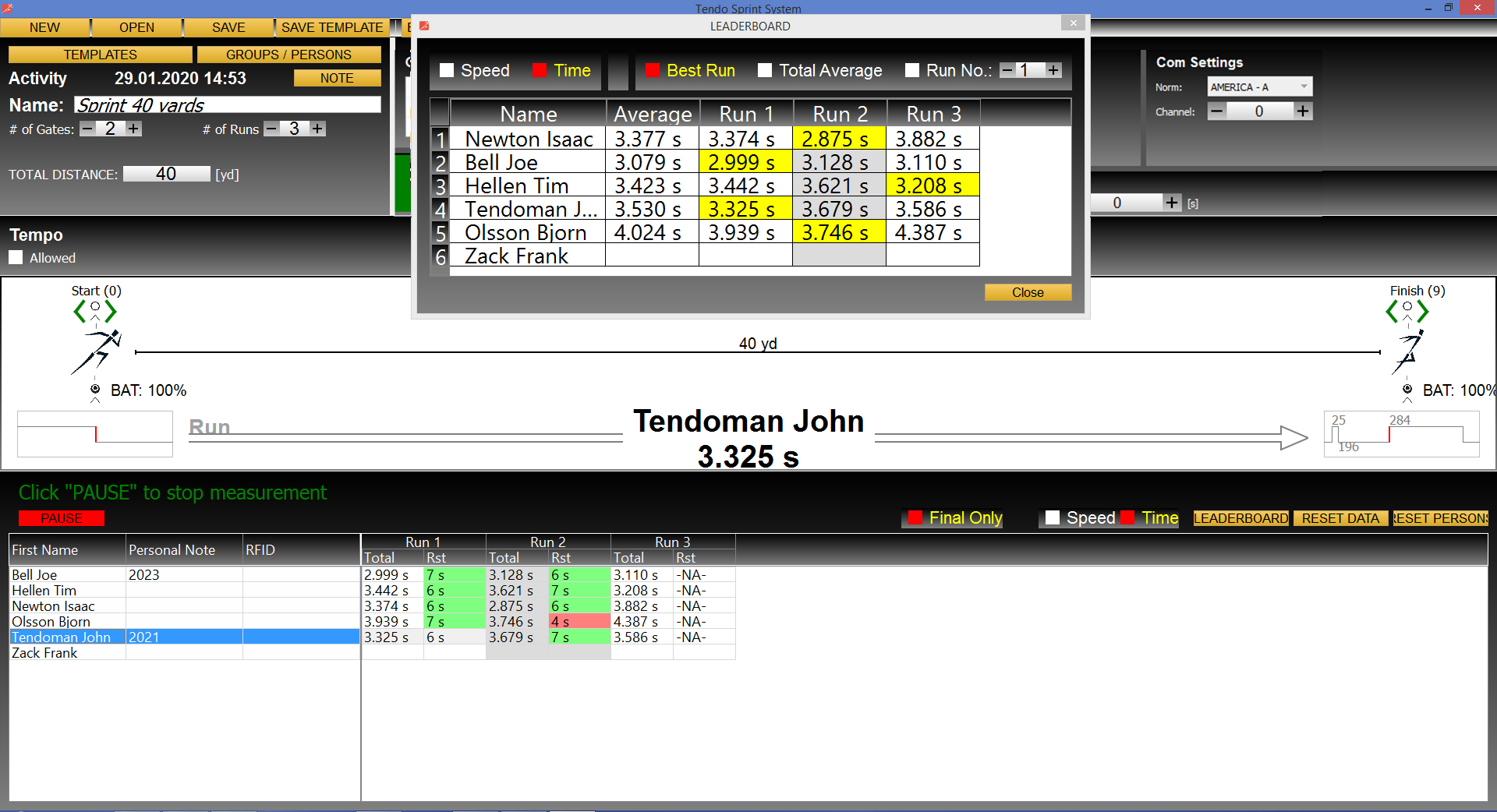Click Newton Isaac's 2.875 s leaderboard cell
Image resolution: width=1497 pixels, height=812 pixels.
839,138
